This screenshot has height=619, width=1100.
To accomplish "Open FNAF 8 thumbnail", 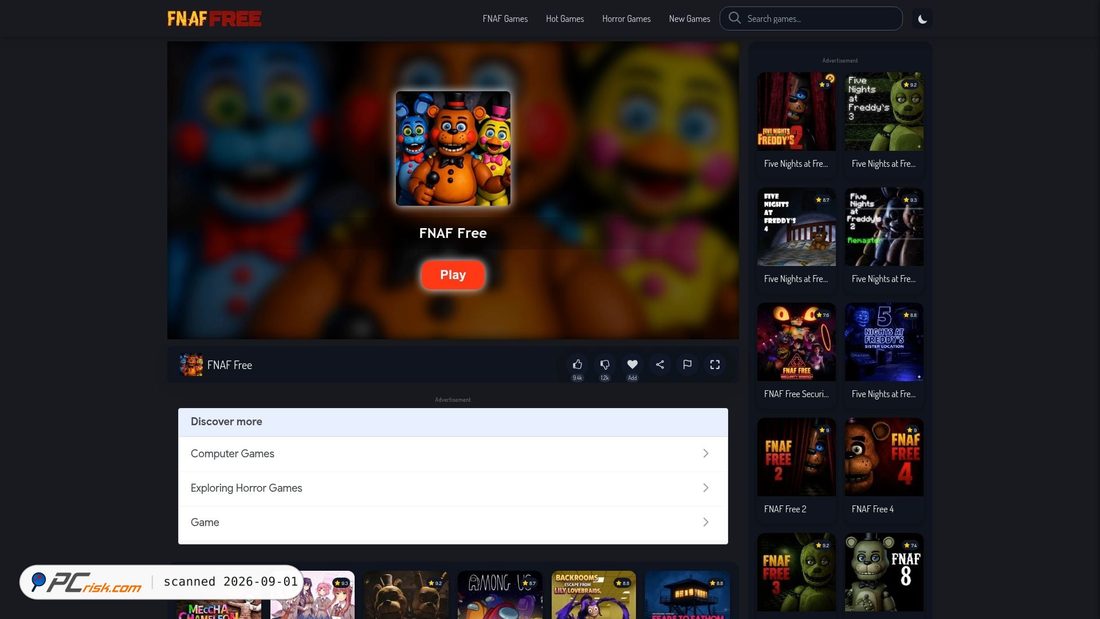I will coord(884,572).
